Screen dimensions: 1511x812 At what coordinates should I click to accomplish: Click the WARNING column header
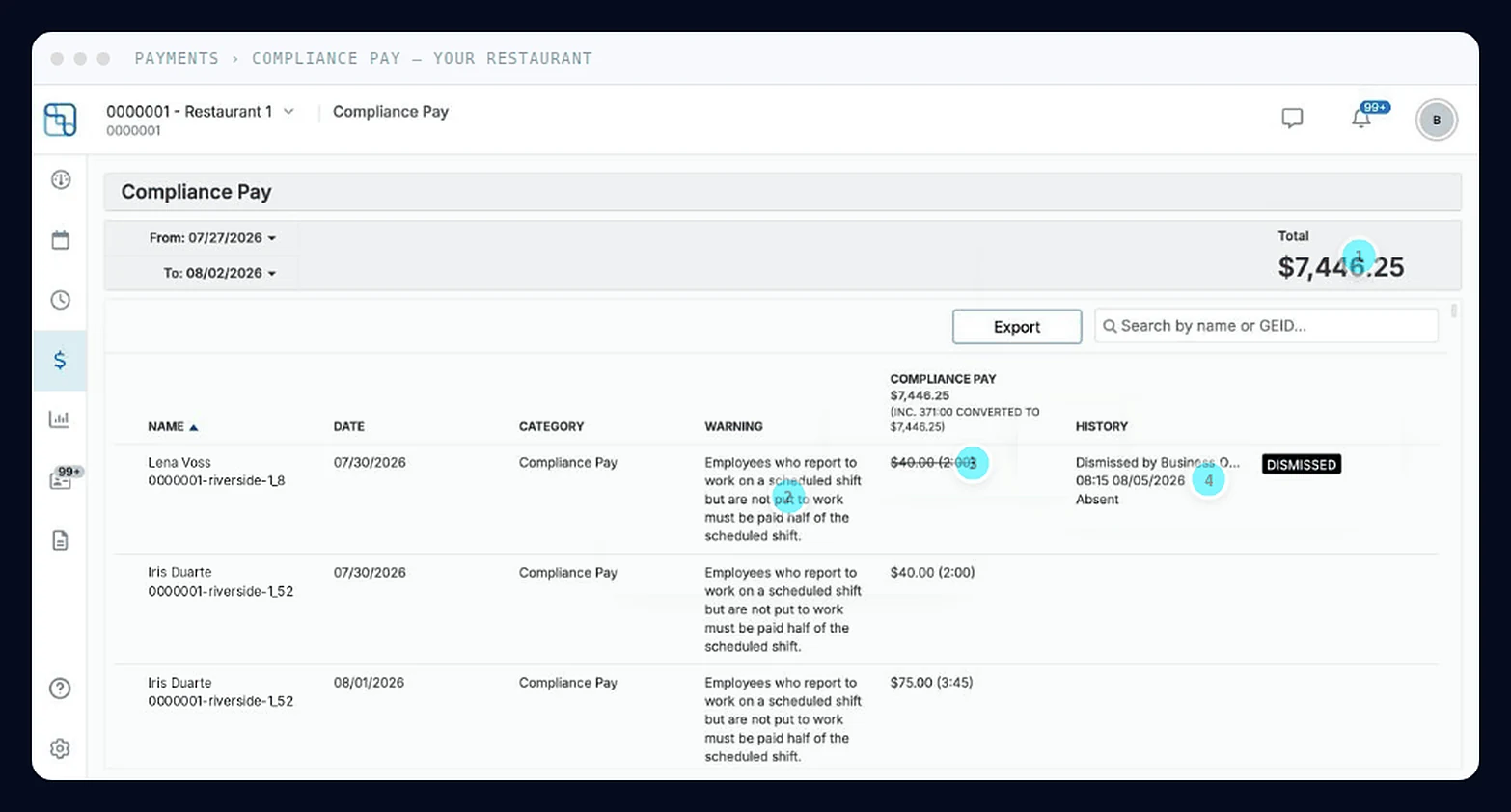733,426
